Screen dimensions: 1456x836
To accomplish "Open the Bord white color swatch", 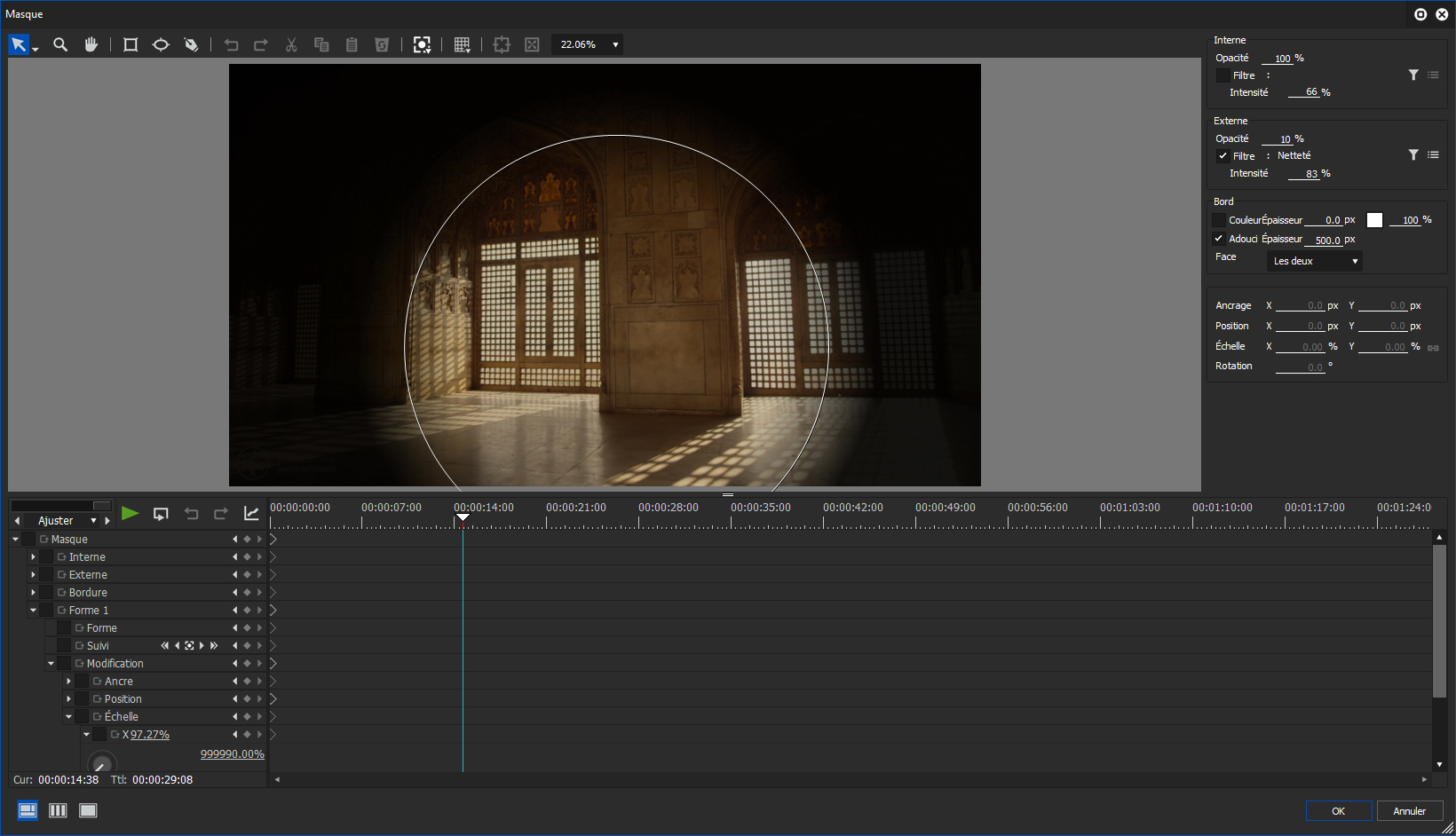I will [1374, 220].
